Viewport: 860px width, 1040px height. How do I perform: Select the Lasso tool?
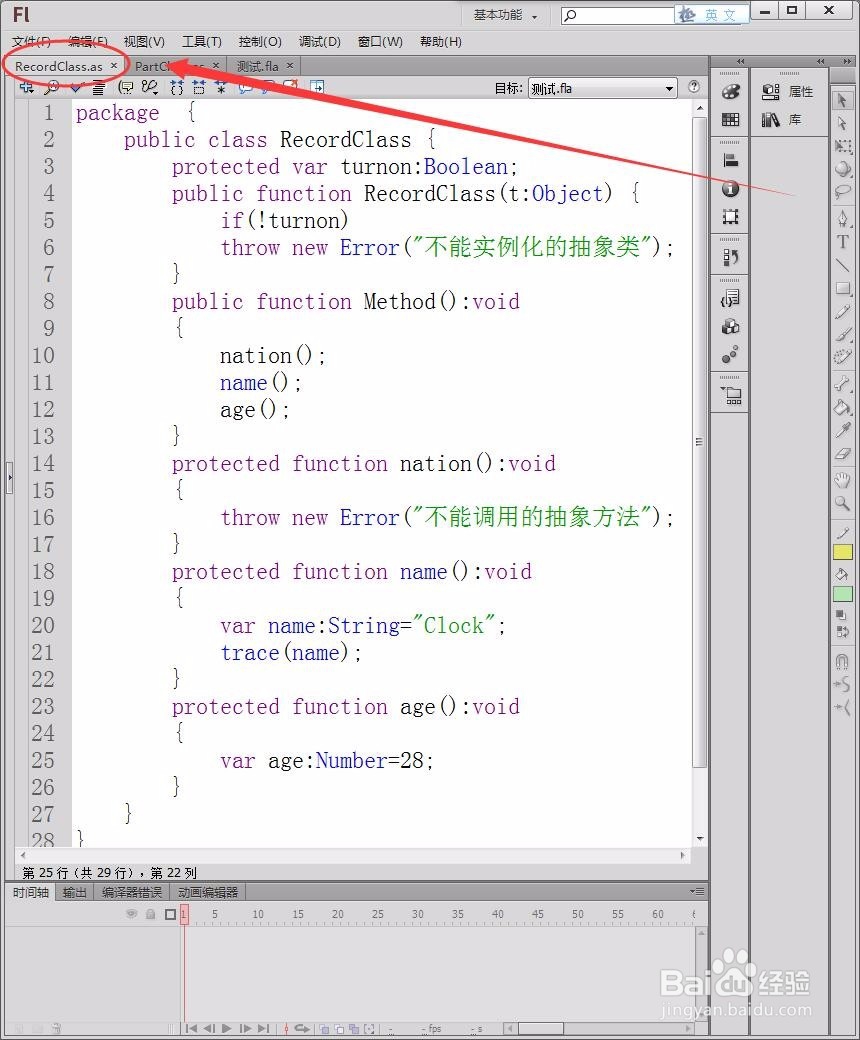click(842, 192)
